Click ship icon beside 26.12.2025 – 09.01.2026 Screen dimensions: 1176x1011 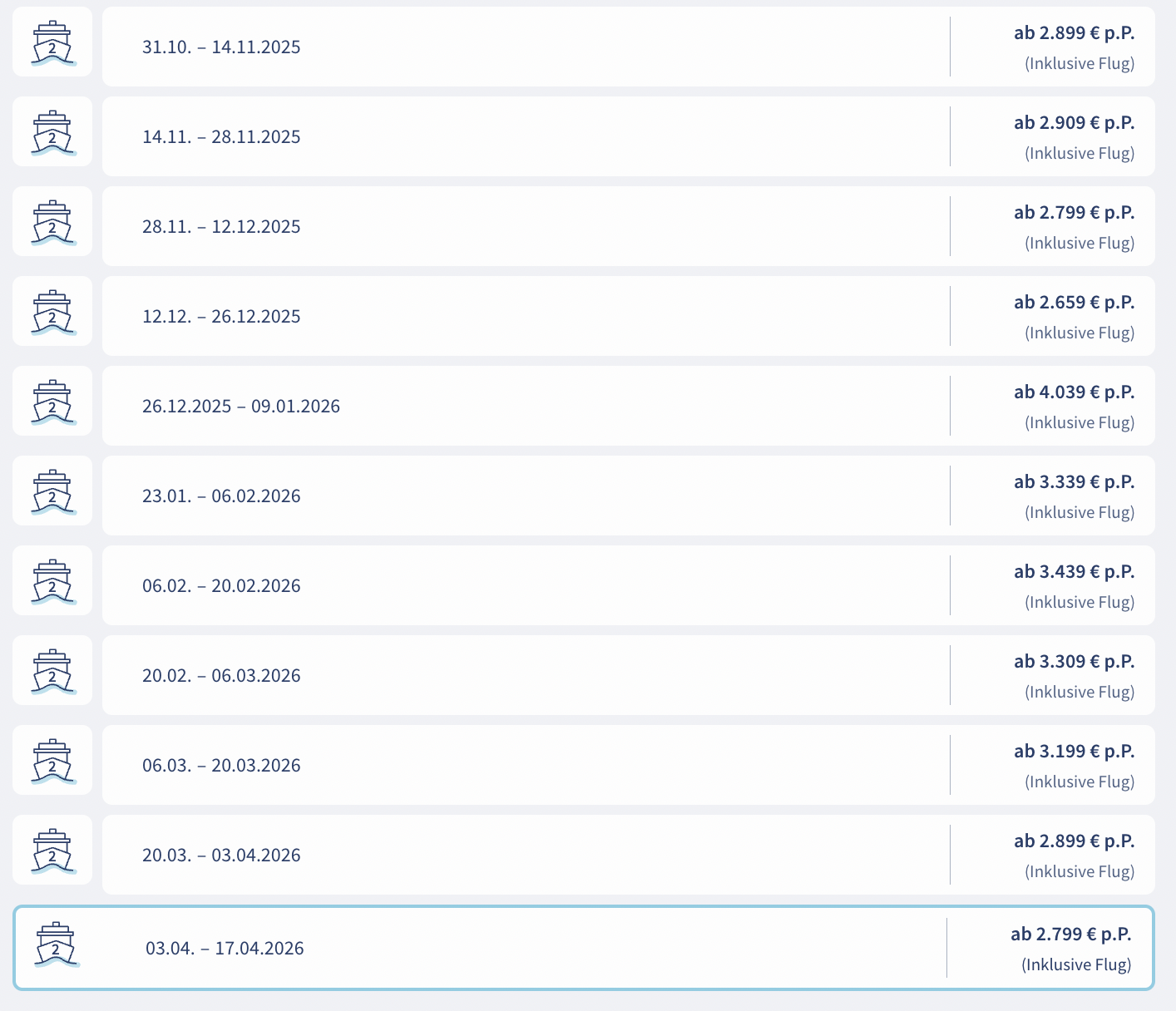(52, 402)
